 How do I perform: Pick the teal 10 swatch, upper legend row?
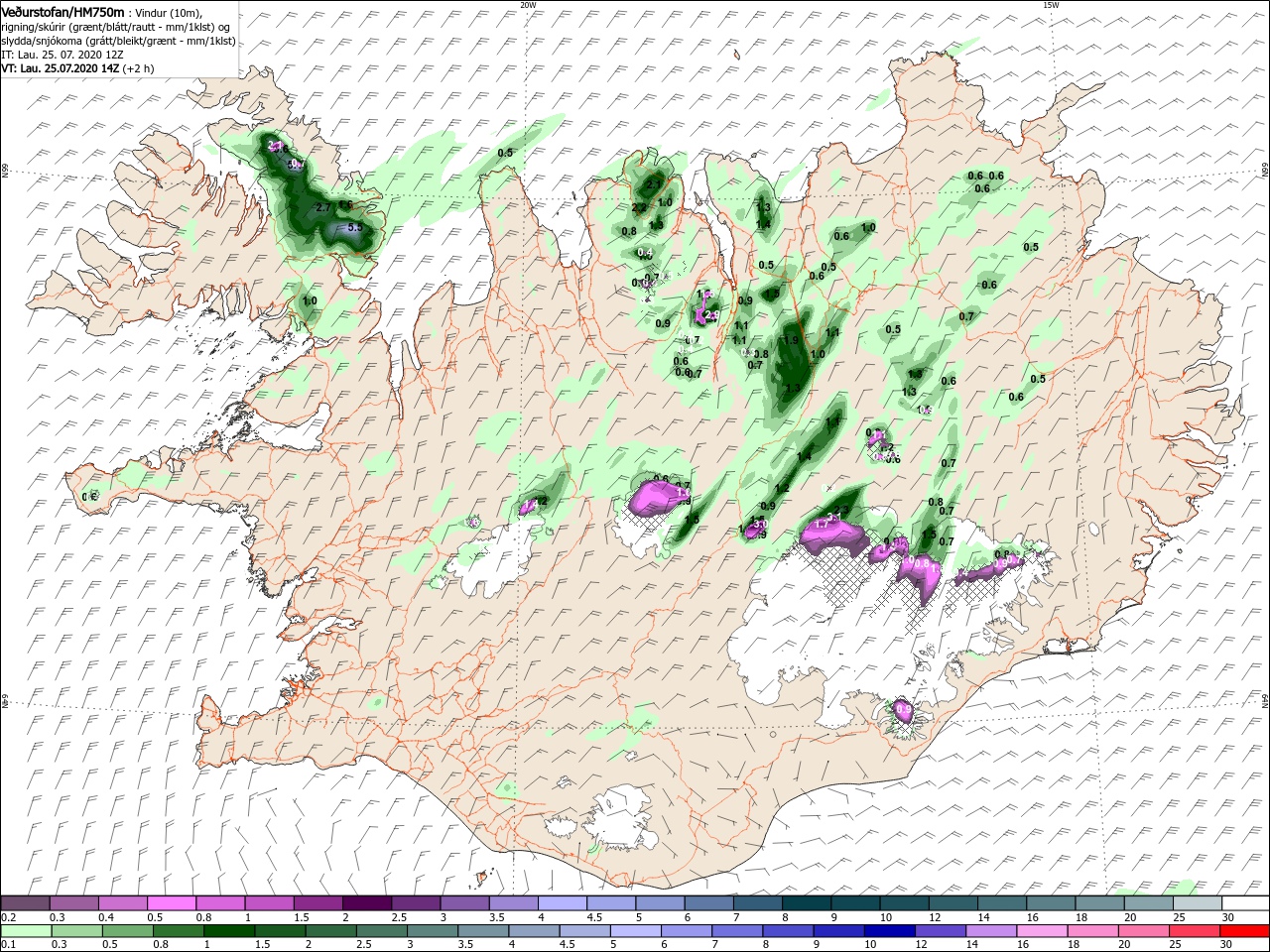pos(904,903)
